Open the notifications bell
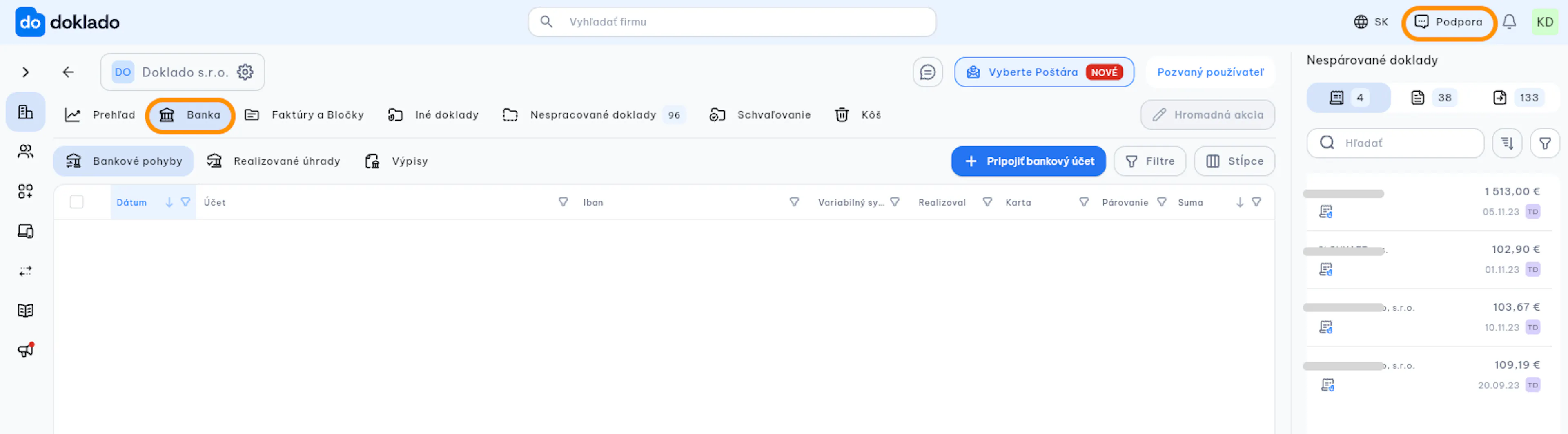Screen dimensions: 1568x434 [1509, 22]
